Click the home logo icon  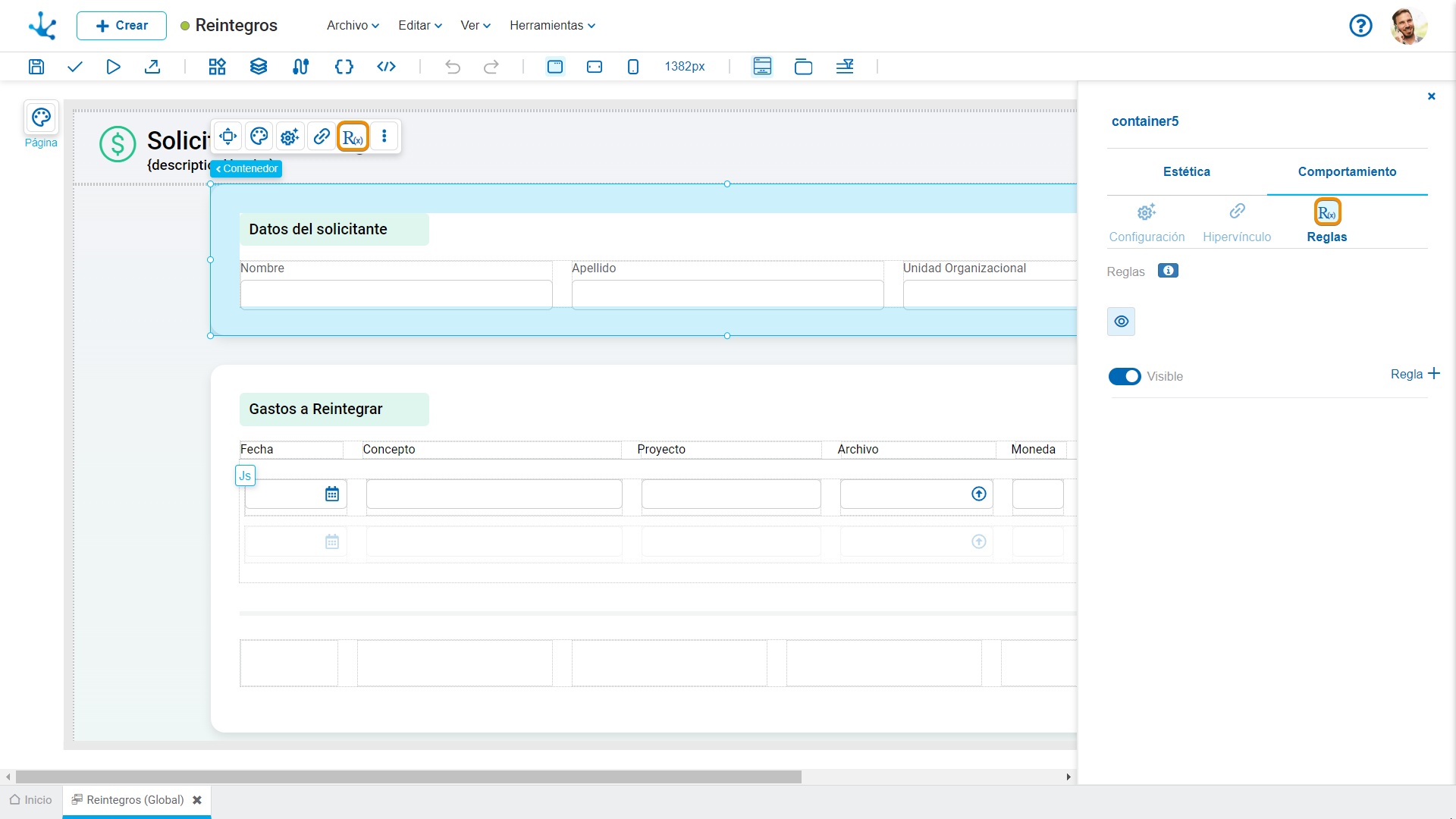pos(42,26)
